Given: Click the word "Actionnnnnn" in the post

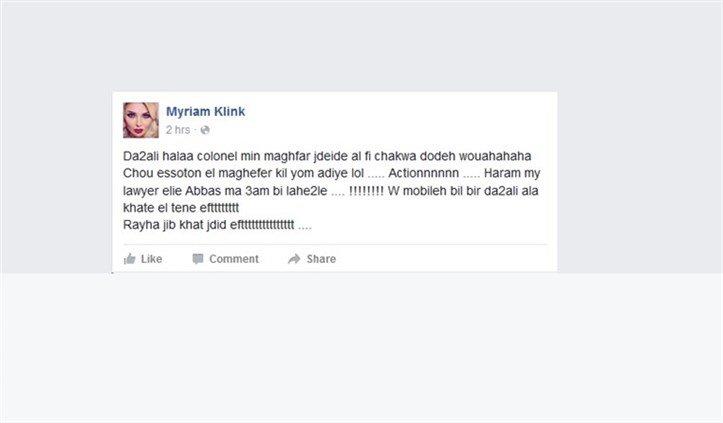Looking at the screenshot, I should point(423,173).
